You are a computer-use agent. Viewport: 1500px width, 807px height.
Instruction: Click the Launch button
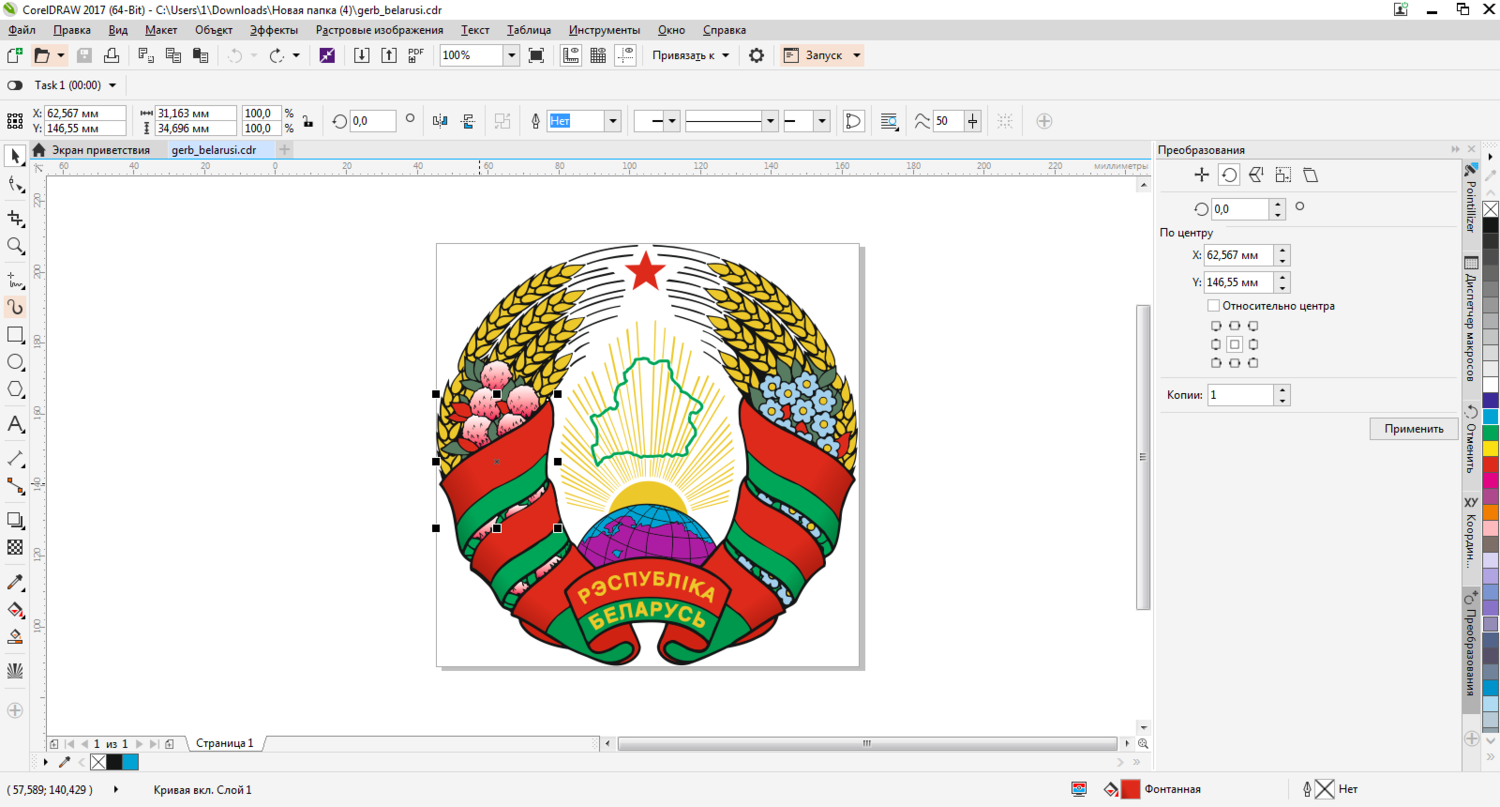(821, 55)
